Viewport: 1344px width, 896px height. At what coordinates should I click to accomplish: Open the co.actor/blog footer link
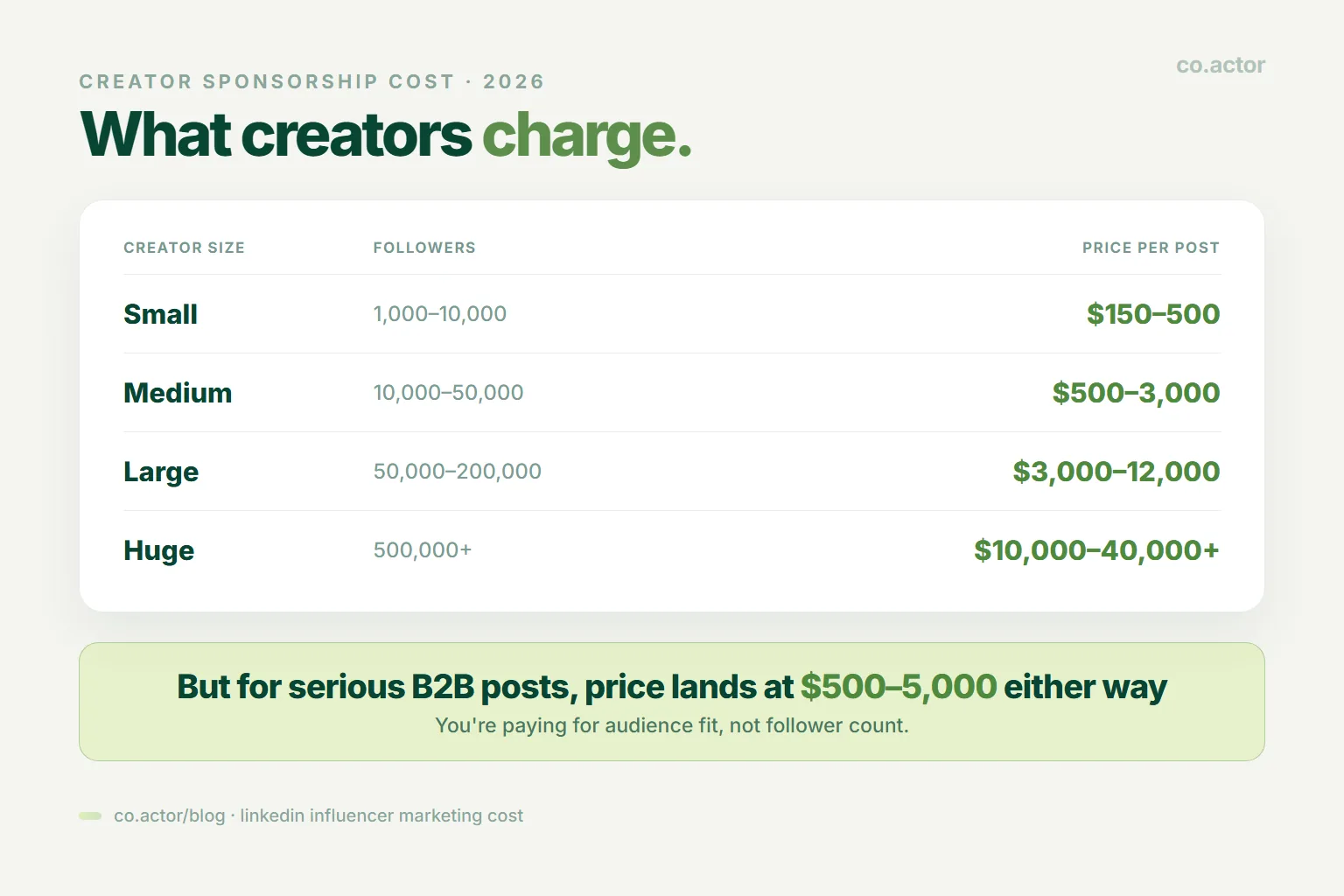click(170, 815)
